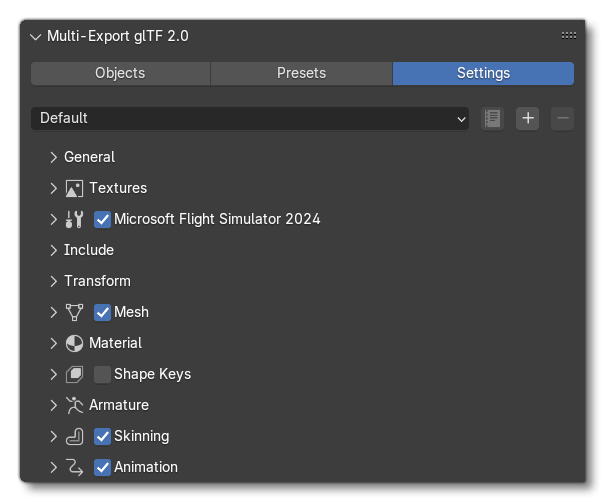
Task: Click the tools icon for Flight Simulator
Action: pos(74,220)
